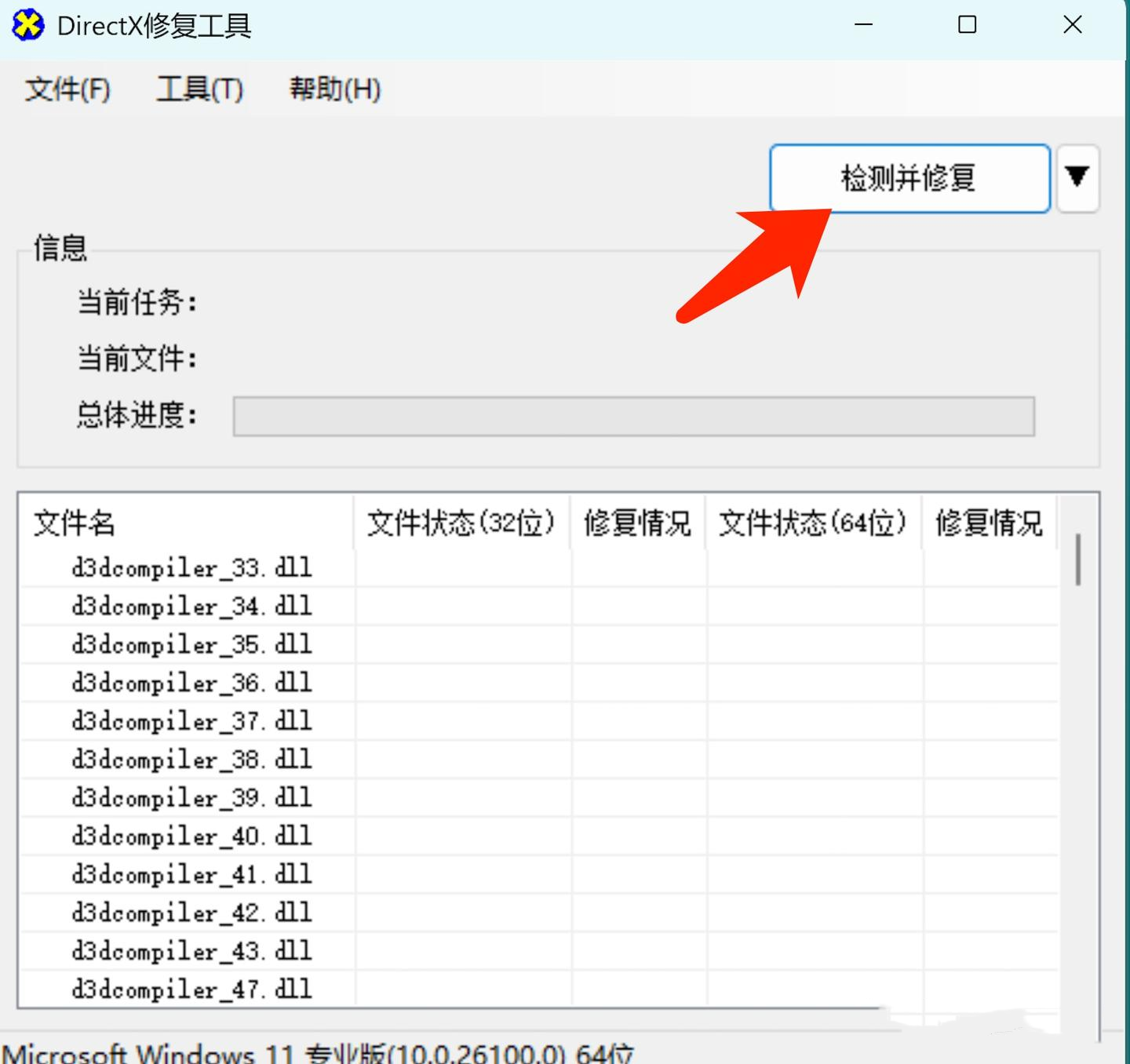Click the 文件名 column header
Viewport: 1130px width, 1064px height.
pos(187,523)
